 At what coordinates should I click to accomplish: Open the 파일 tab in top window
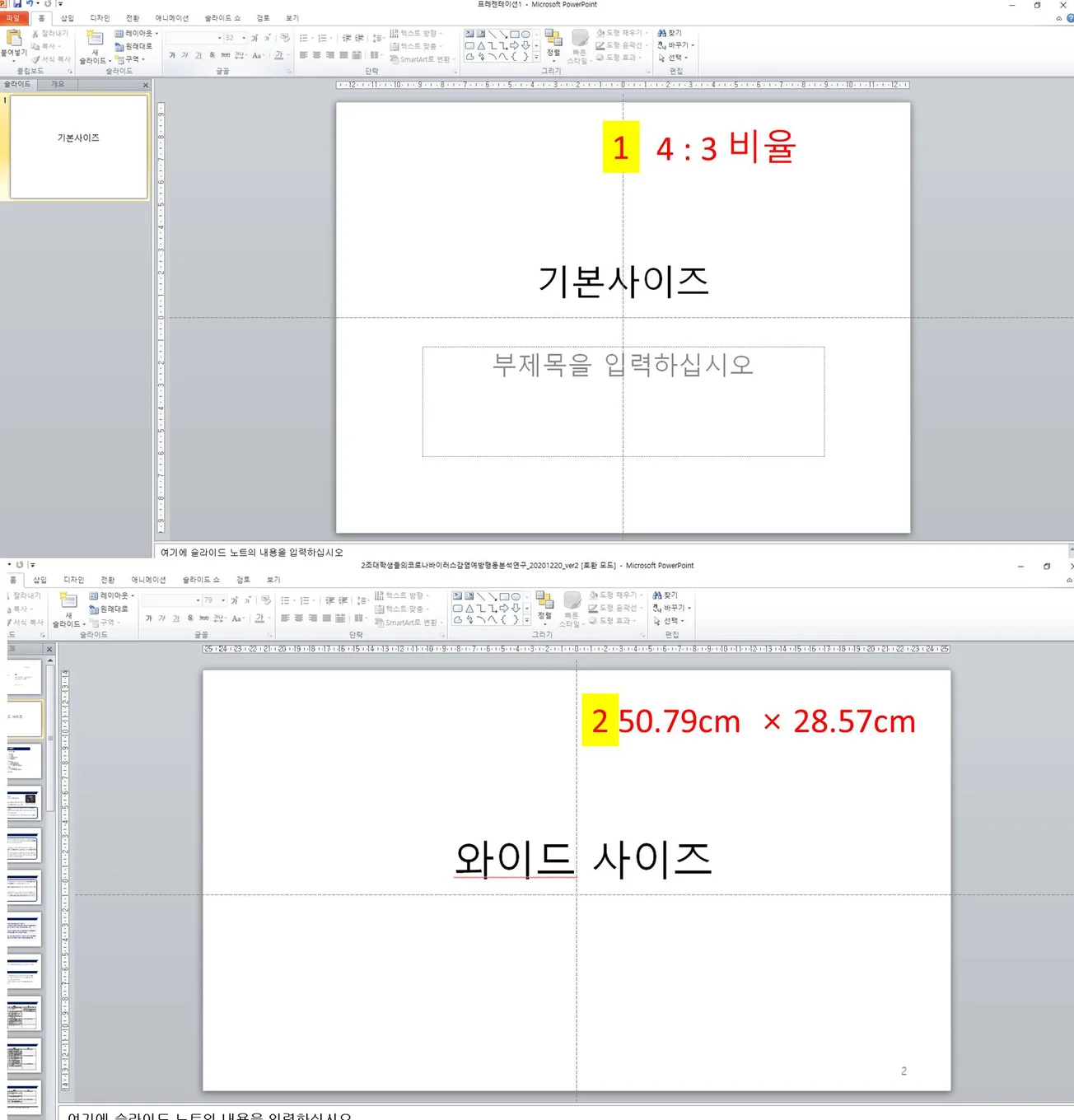[13, 18]
